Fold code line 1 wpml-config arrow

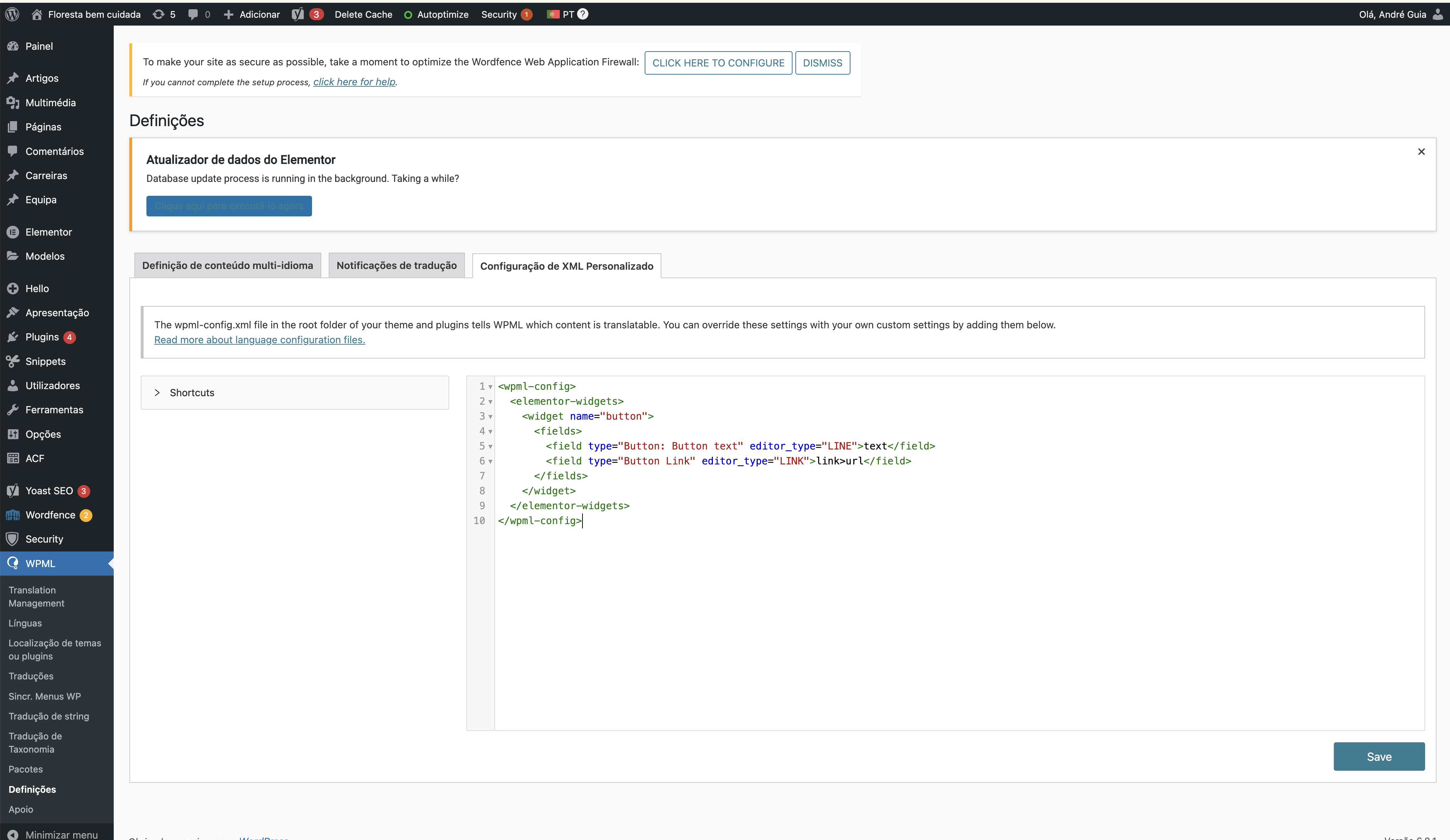(490, 387)
